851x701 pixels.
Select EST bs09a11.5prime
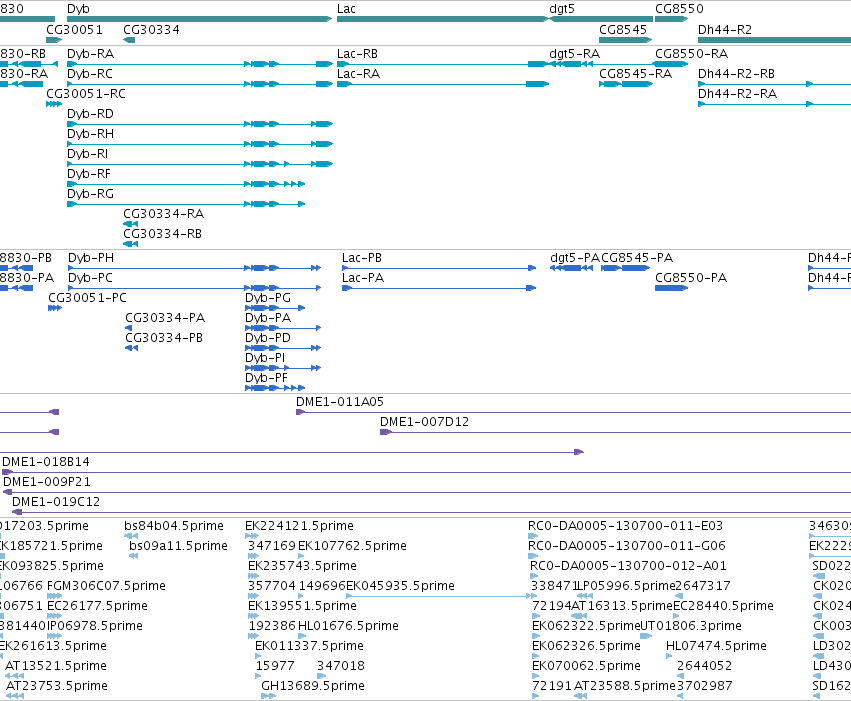coord(178,546)
